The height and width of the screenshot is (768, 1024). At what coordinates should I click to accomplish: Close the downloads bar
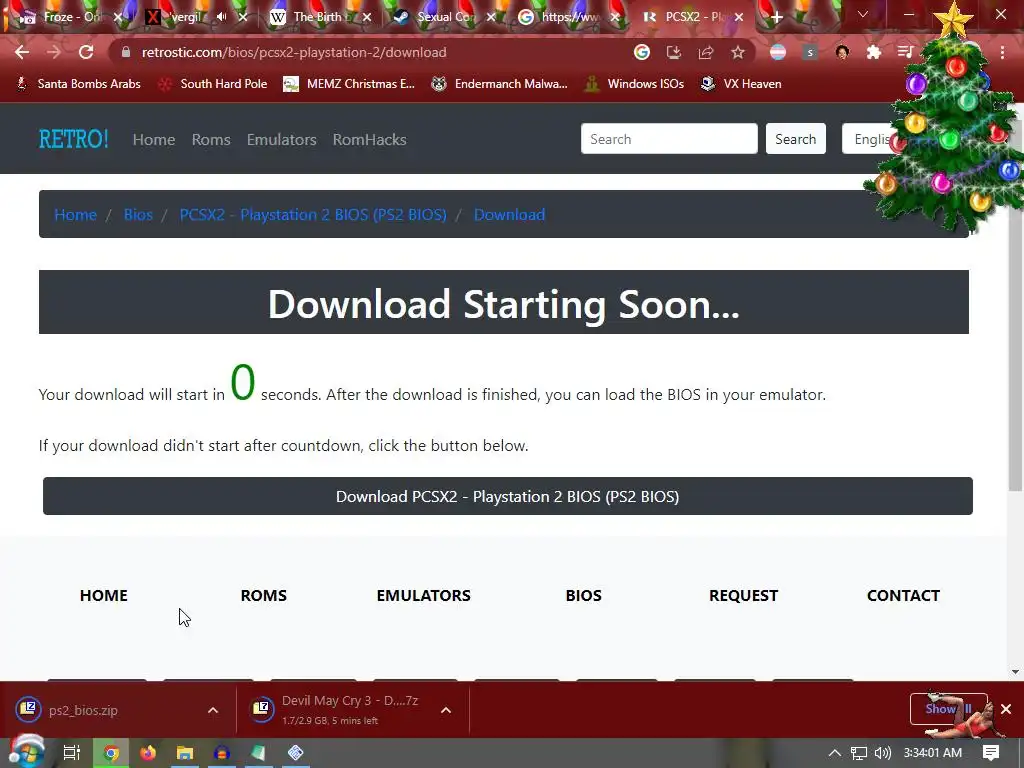(1006, 709)
